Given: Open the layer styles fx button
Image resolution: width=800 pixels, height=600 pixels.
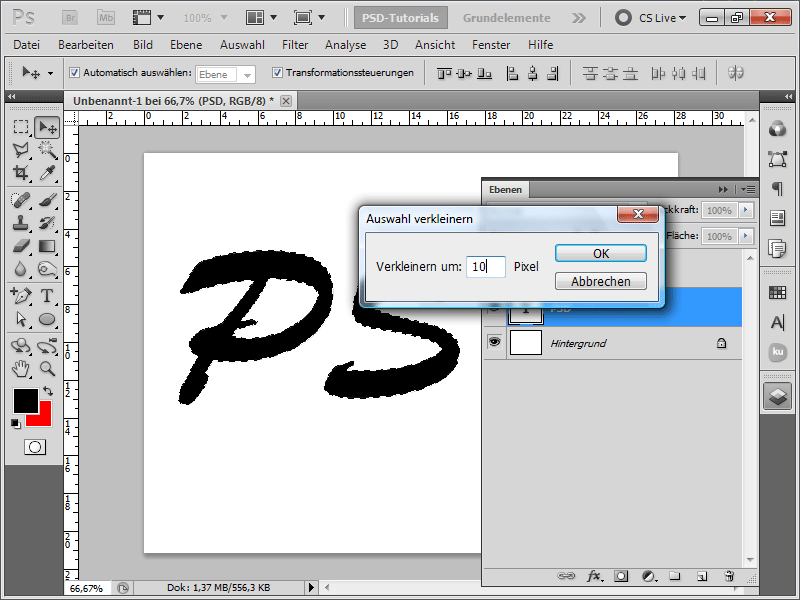Looking at the screenshot, I should [x=594, y=576].
